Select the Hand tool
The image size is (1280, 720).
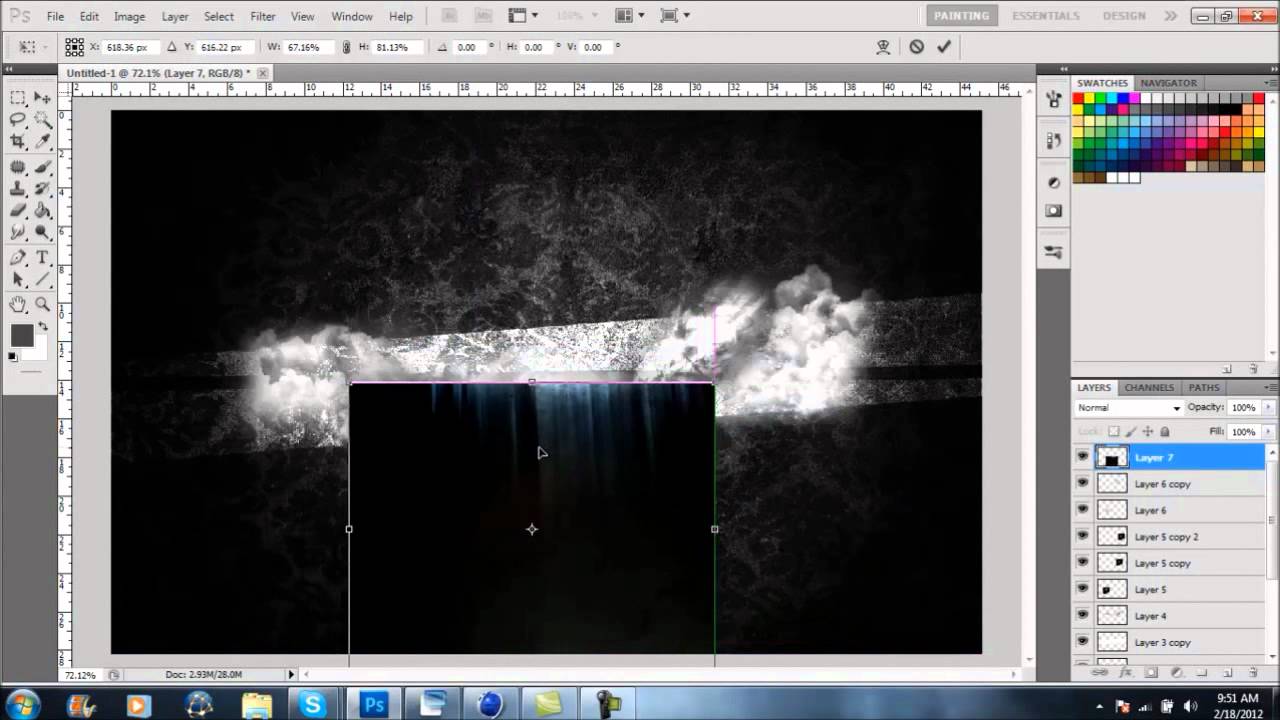pos(18,304)
